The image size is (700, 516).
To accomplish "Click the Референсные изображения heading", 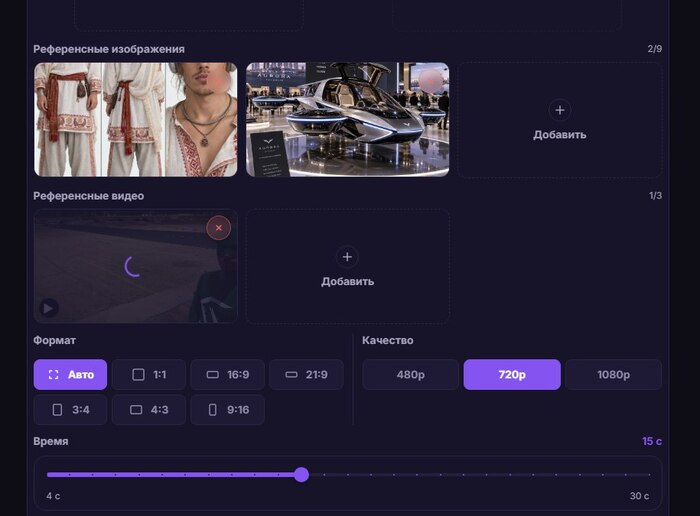I will click(109, 49).
